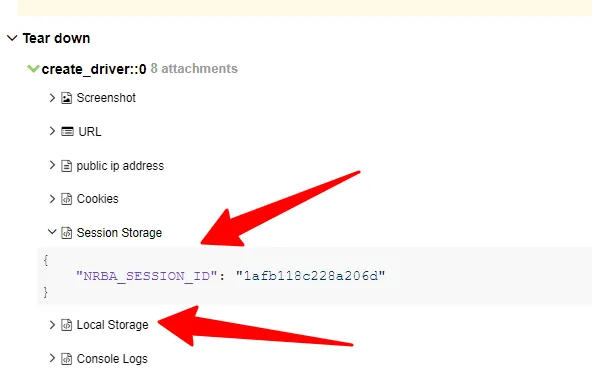Click the Local Storage code file icon

click(x=66, y=325)
